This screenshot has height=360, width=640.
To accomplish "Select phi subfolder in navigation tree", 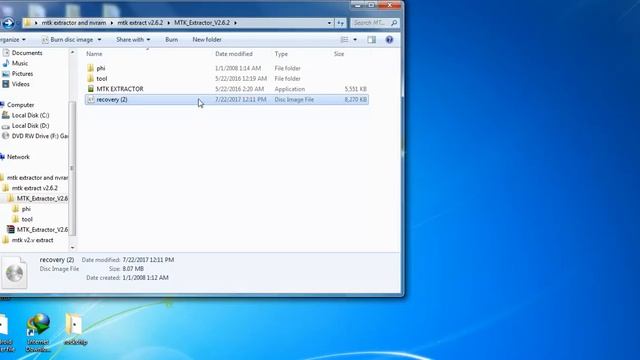I will (x=26, y=209).
